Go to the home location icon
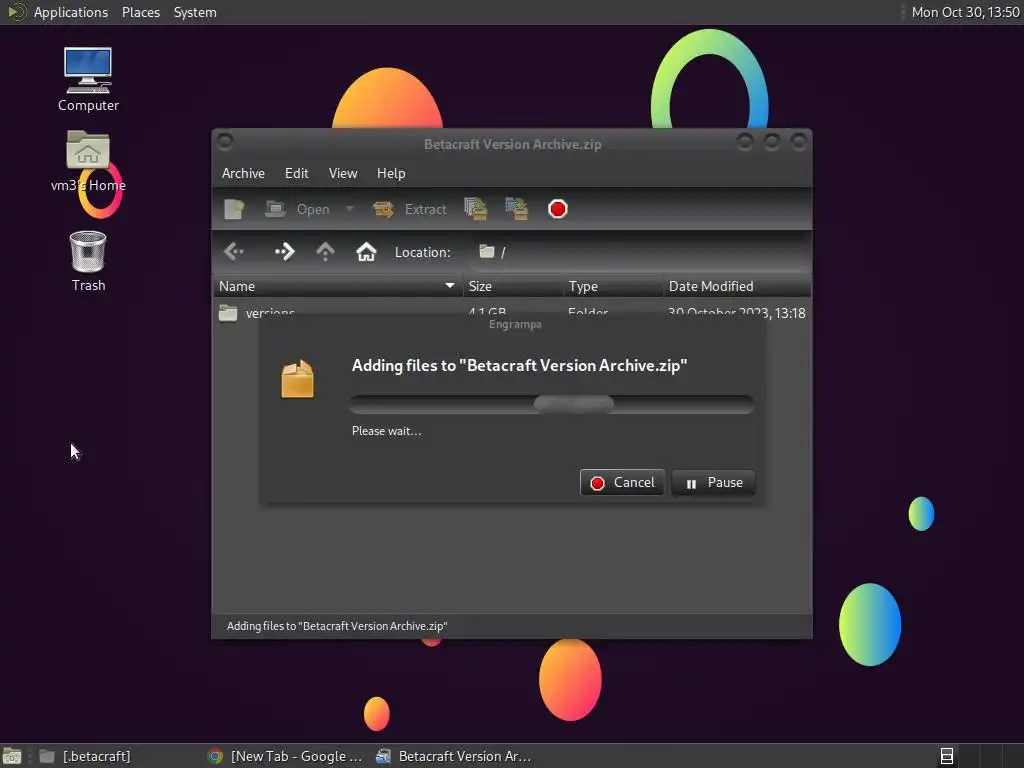Viewport: 1024px width, 768px height. [x=366, y=251]
